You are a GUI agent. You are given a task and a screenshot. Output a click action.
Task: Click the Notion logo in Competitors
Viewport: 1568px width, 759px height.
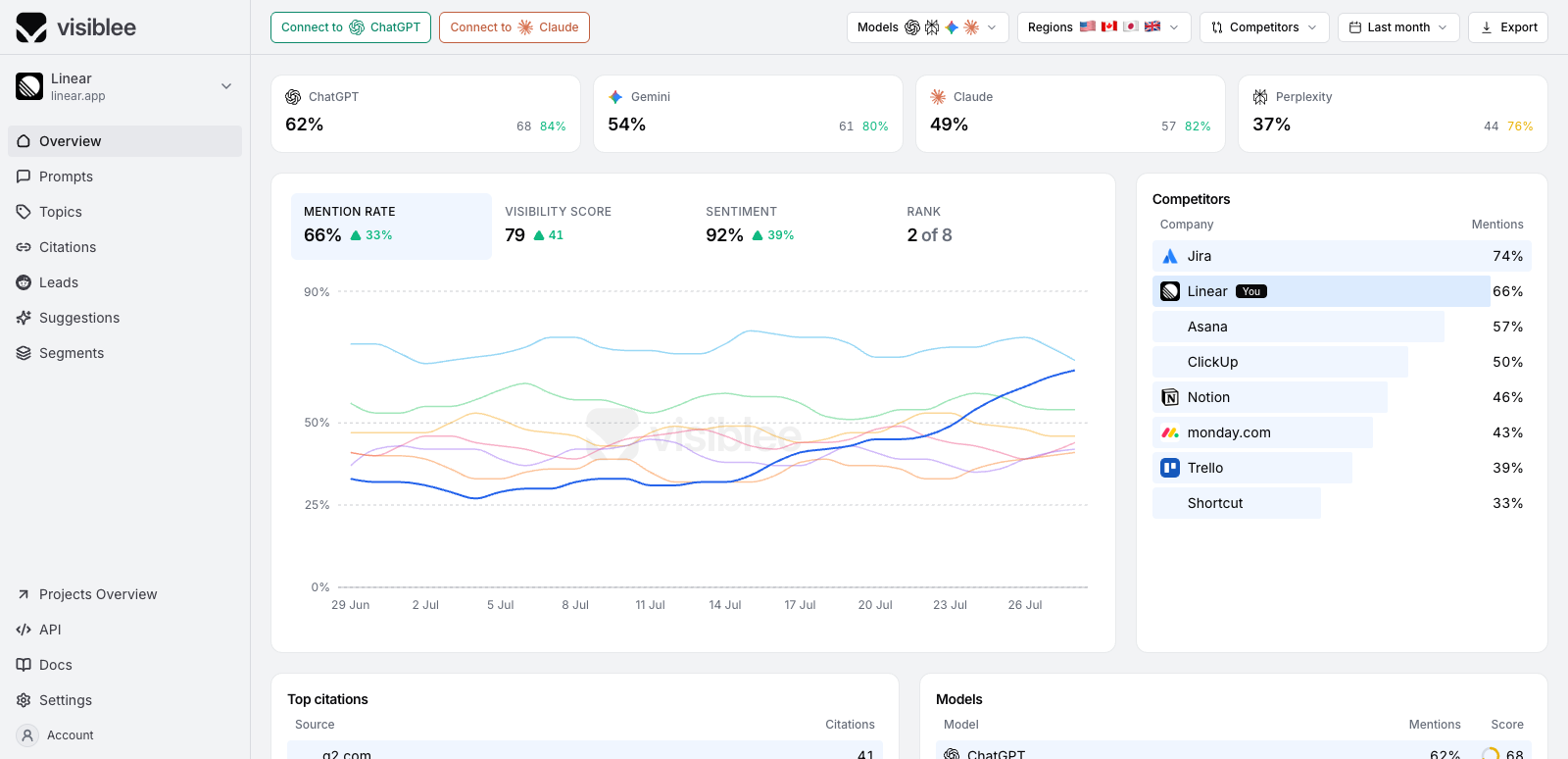1170,397
